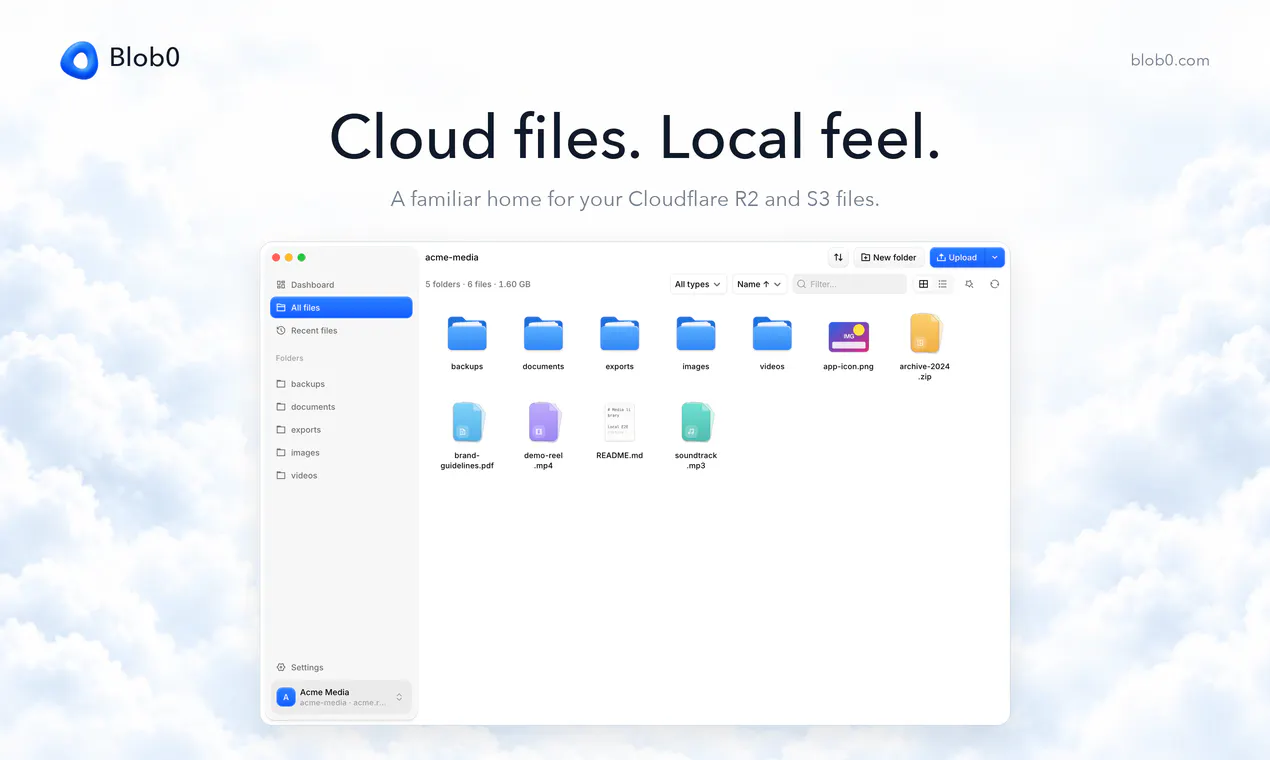The height and width of the screenshot is (760, 1270).
Task: Minimize the window with yellow button
Action: tap(289, 257)
